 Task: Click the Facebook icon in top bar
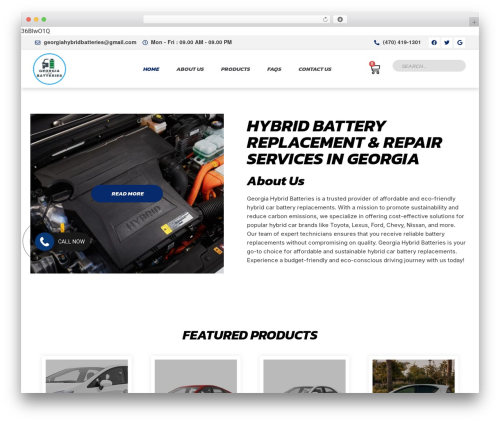pyautogui.click(x=434, y=42)
